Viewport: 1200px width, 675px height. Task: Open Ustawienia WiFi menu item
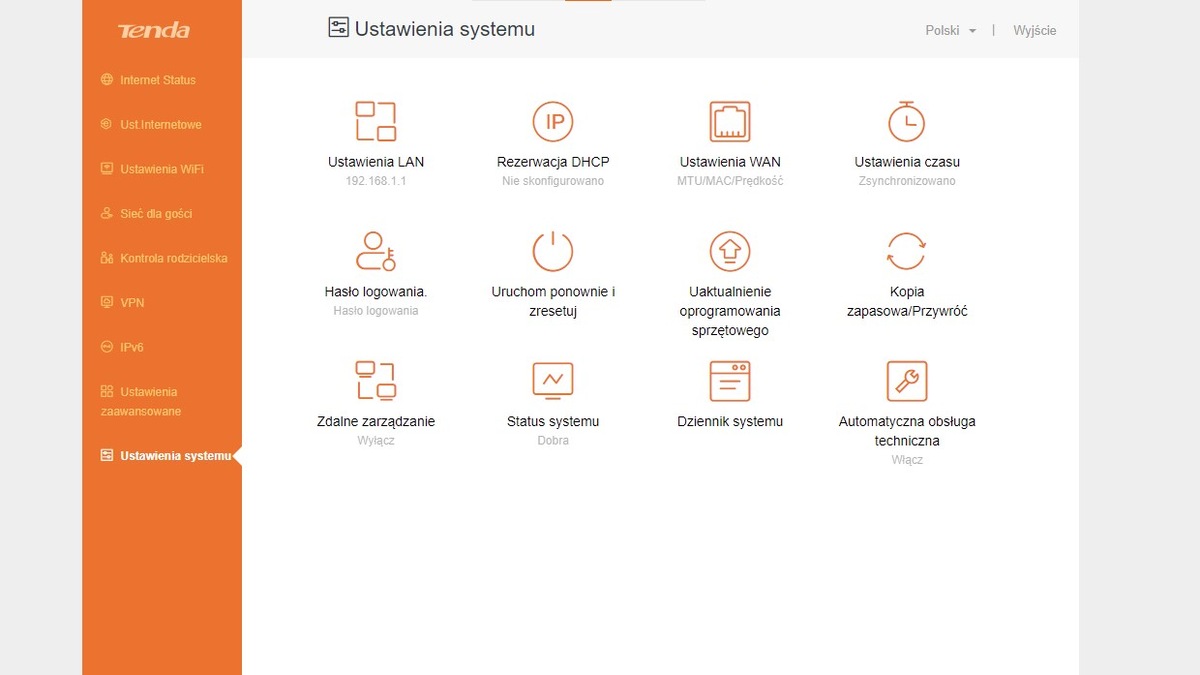click(x=162, y=169)
